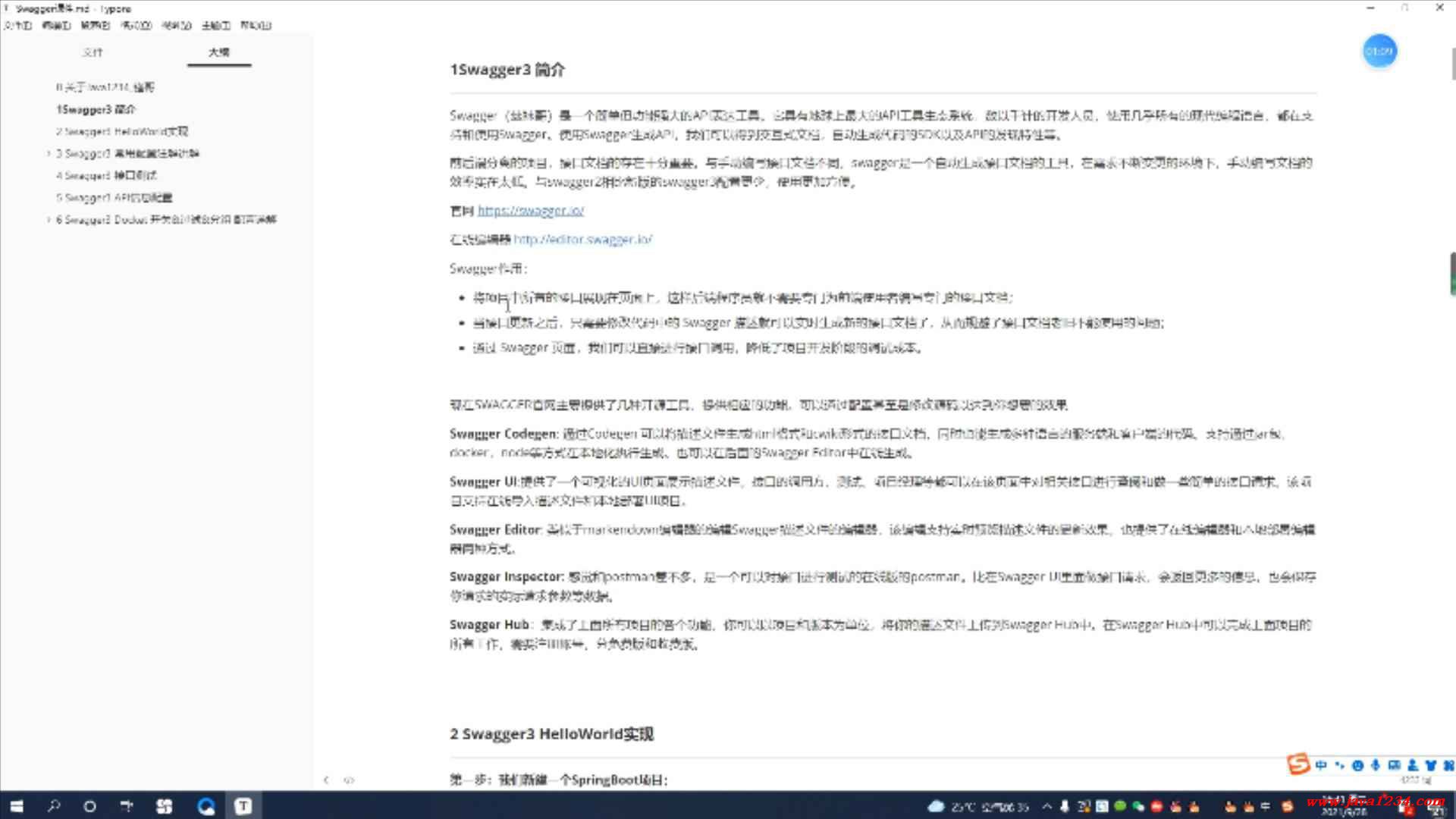Jump to outline entry 4 Swagger3 接口测试
Viewport: 1456px width, 819px height.
[x=106, y=175]
